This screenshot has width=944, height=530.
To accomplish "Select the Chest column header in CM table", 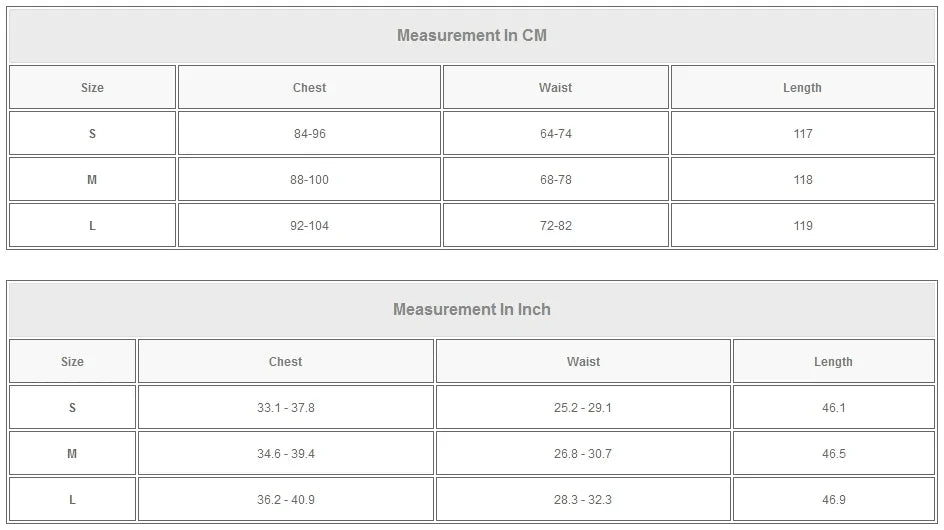I will (x=309, y=88).
